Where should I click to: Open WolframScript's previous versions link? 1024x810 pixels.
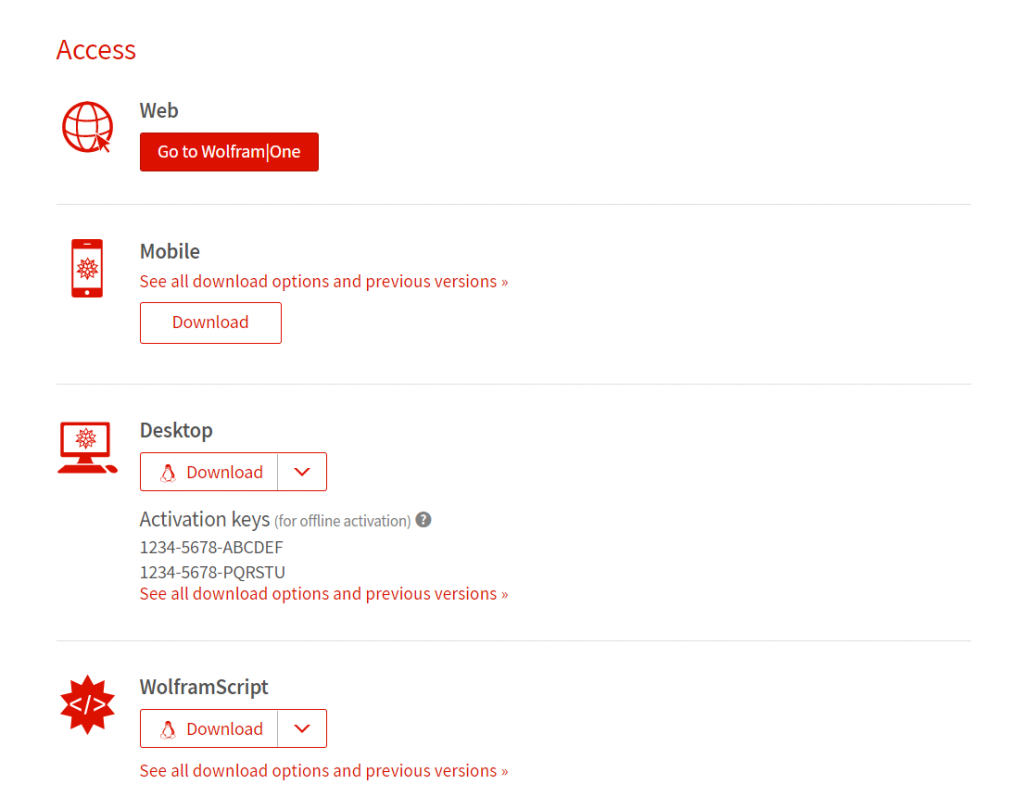pos(324,770)
